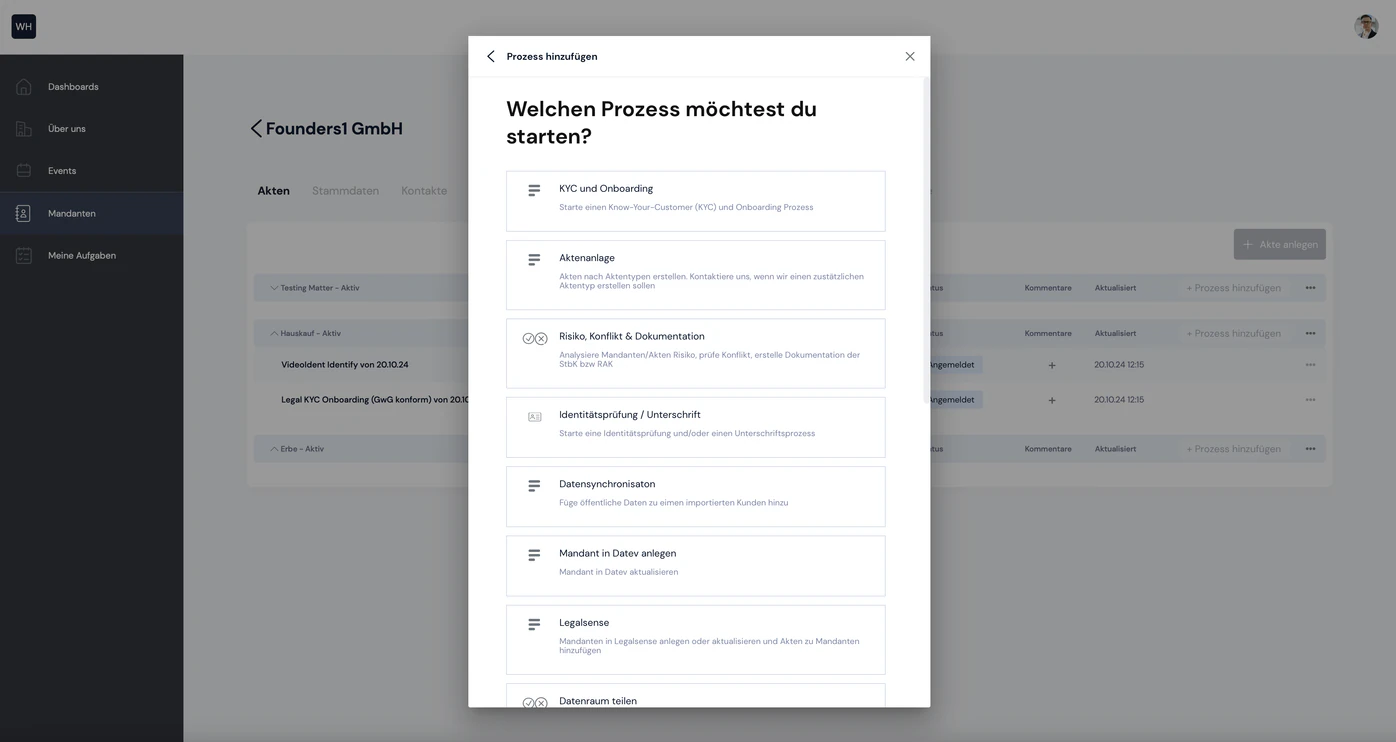Click Prozess hinzufügen in Erbe row
The width and height of the screenshot is (1396, 742).
(1233, 449)
